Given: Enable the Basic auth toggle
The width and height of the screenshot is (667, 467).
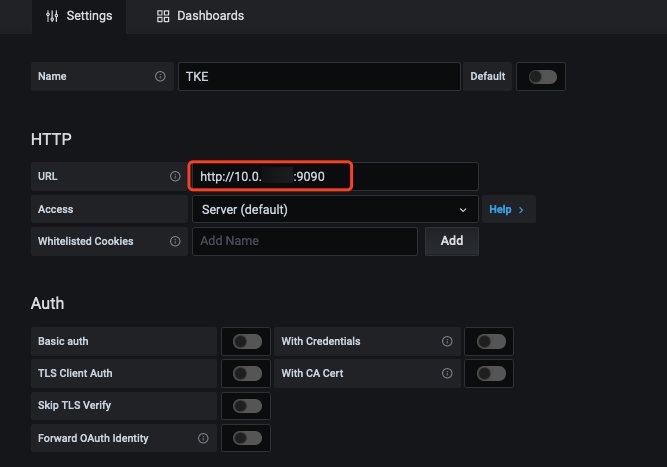Looking at the screenshot, I should coord(247,341).
